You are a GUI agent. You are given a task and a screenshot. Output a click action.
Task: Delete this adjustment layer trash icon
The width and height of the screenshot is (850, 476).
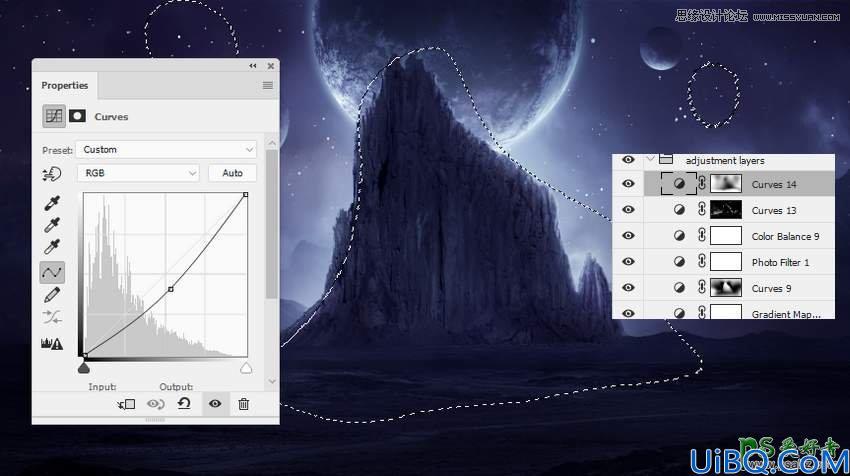pos(243,404)
